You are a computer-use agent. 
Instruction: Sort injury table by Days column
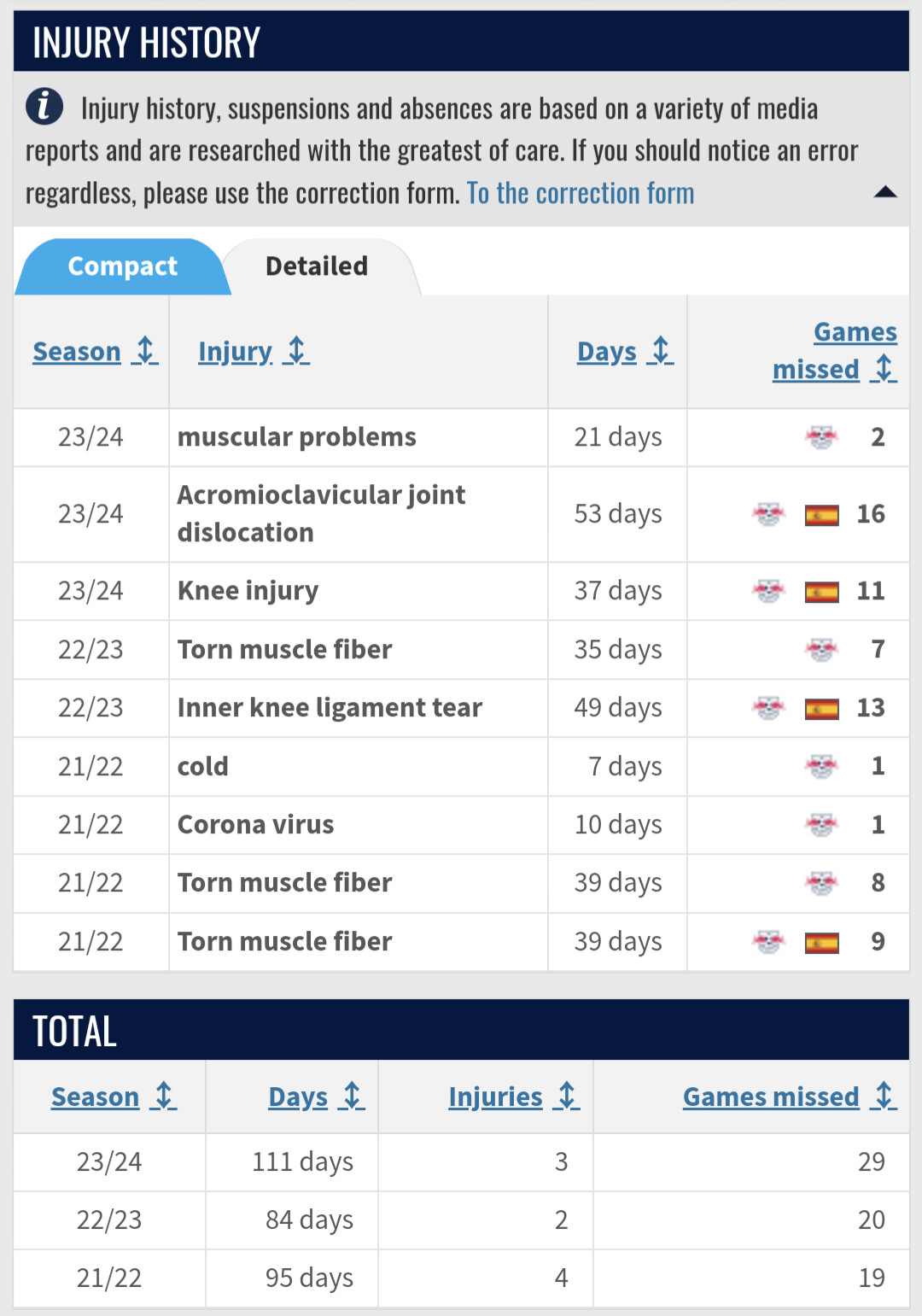(x=625, y=351)
